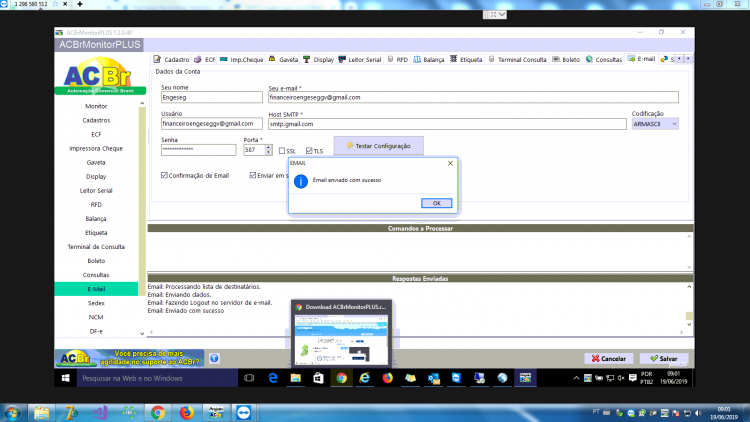750x422 pixels.
Task: Click the Testar Configuração button
Action: click(x=378, y=146)
